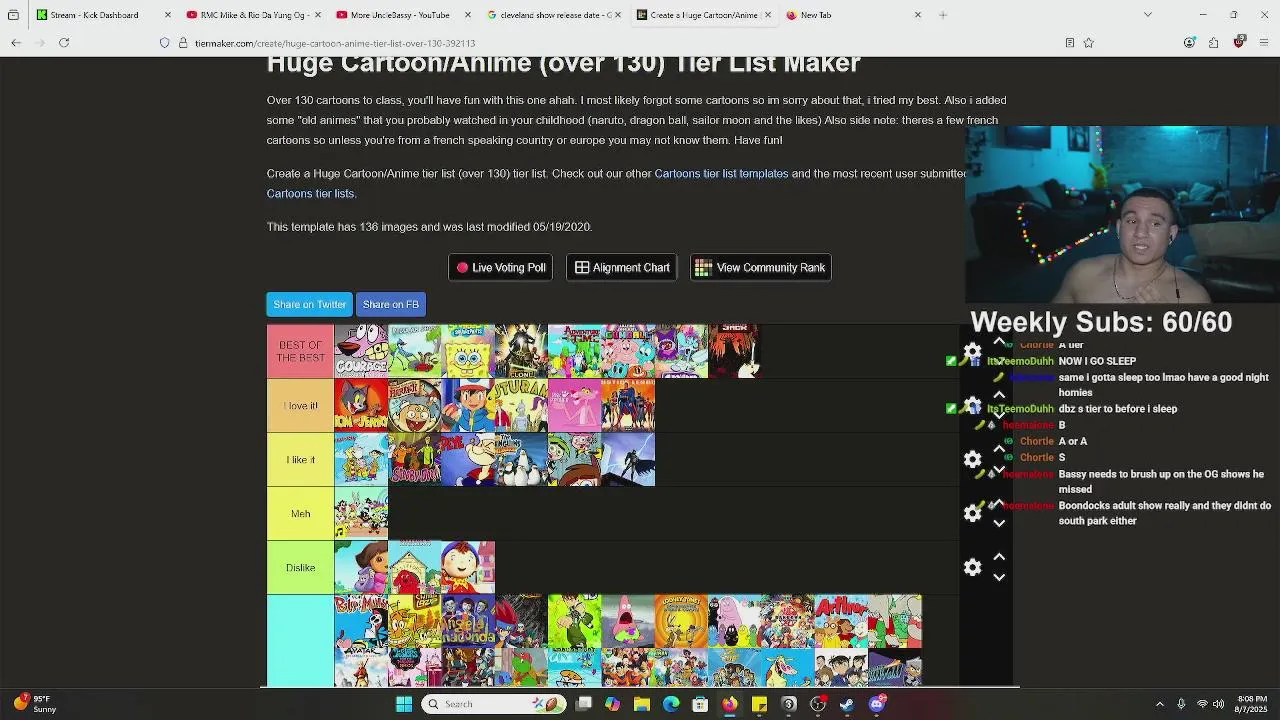
Task: Go back in browser history
Action: 16,43
